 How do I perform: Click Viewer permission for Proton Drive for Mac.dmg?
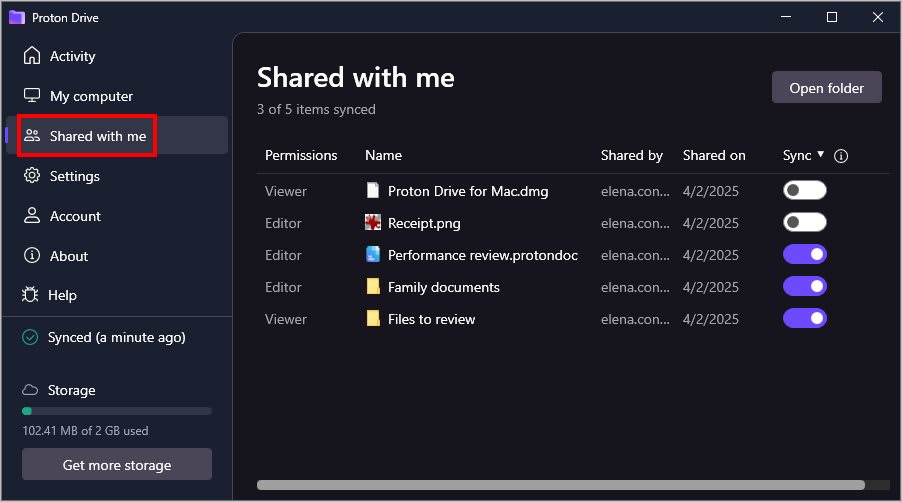[285, 191]
